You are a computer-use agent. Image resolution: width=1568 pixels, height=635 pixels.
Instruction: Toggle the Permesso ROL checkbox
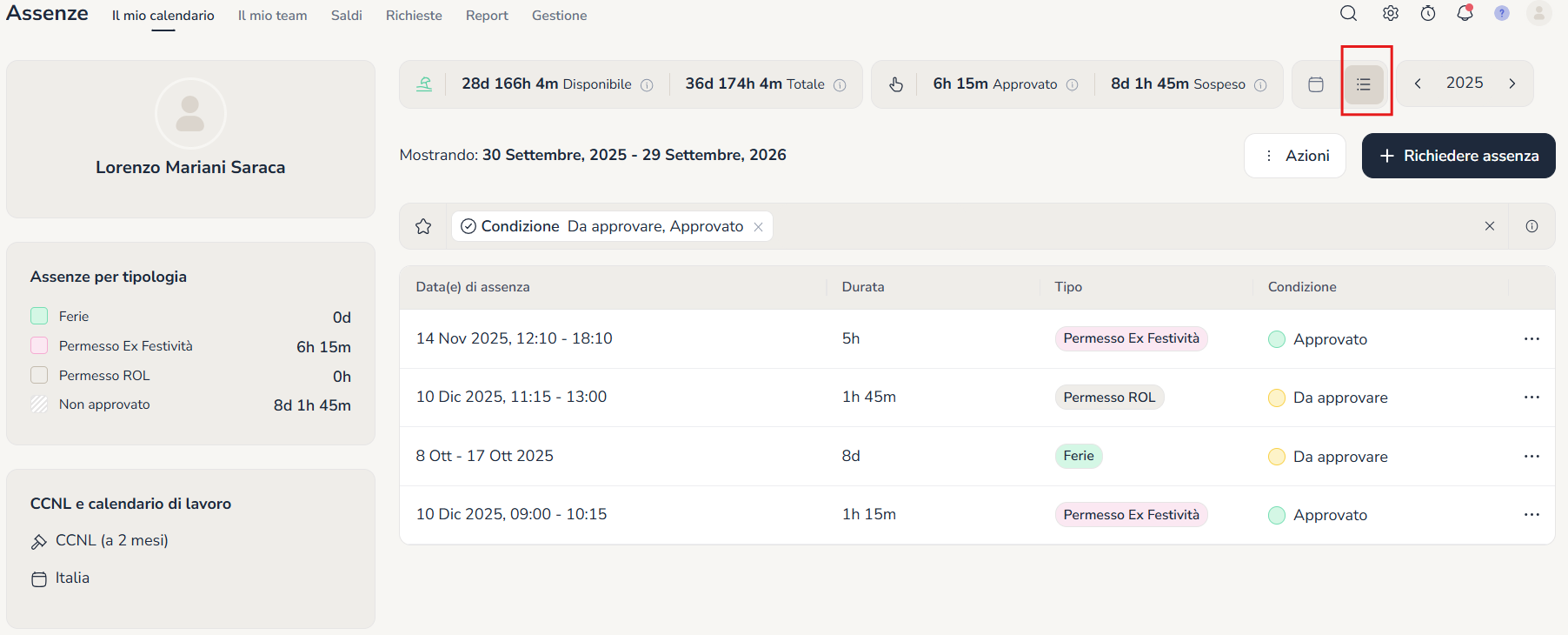[x=39, y=375]
